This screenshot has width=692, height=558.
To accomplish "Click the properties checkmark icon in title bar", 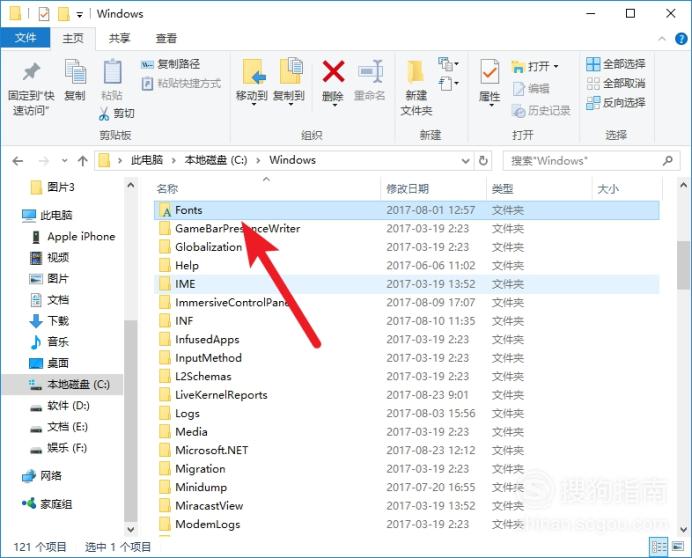I will coord(44,15).
